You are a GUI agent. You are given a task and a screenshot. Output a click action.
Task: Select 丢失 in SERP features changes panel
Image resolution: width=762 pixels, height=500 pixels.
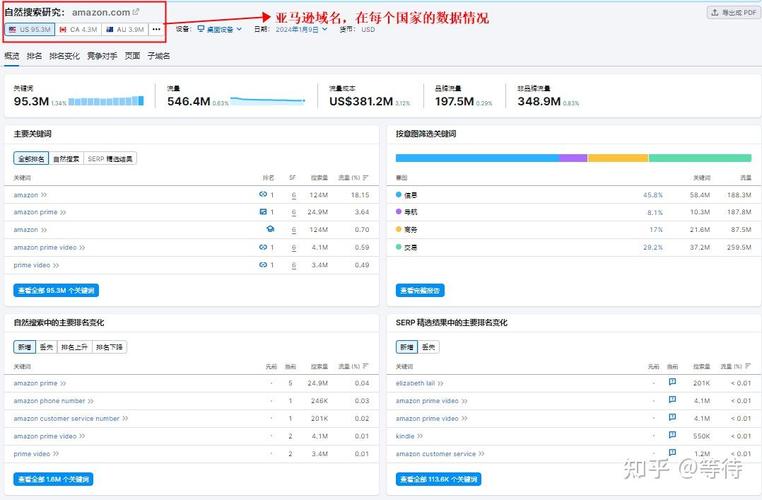coord(429,347)
